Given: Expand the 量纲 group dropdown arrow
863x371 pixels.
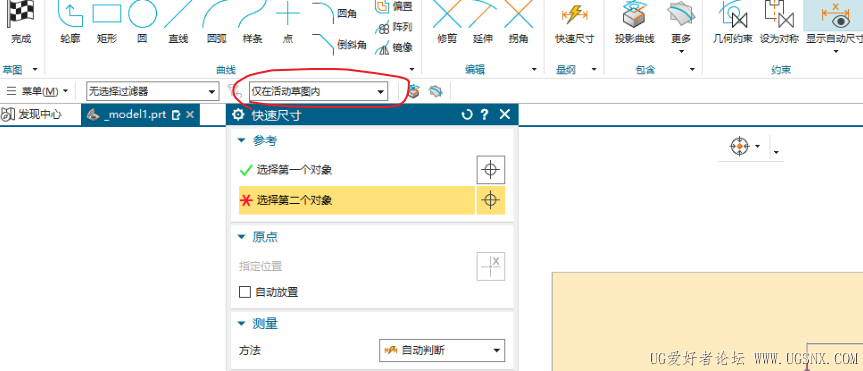Looking at the screenshot, I should coord(594,69).
